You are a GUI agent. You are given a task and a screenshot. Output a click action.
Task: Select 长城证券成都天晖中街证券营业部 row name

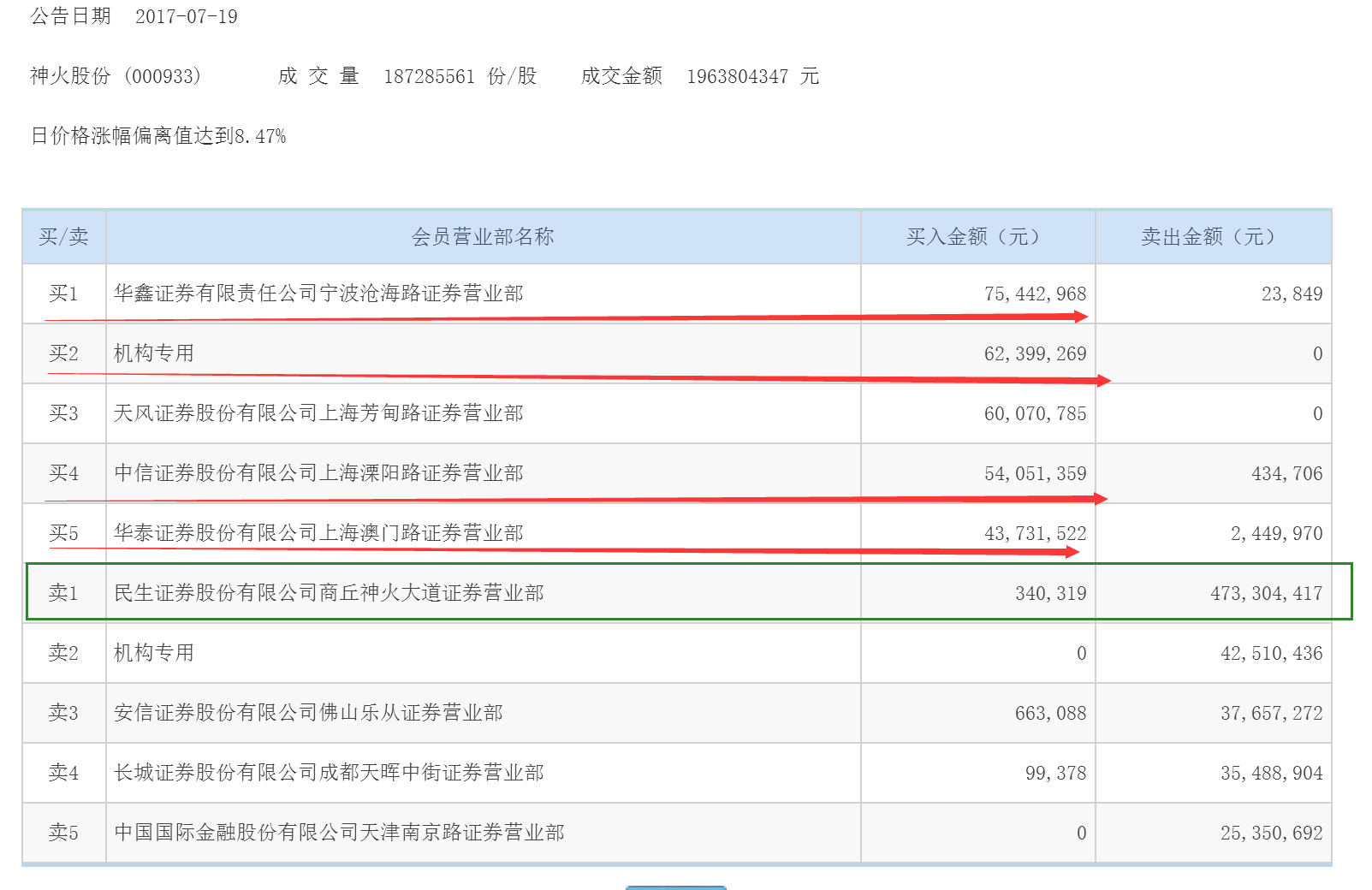[x=329, y=773]
